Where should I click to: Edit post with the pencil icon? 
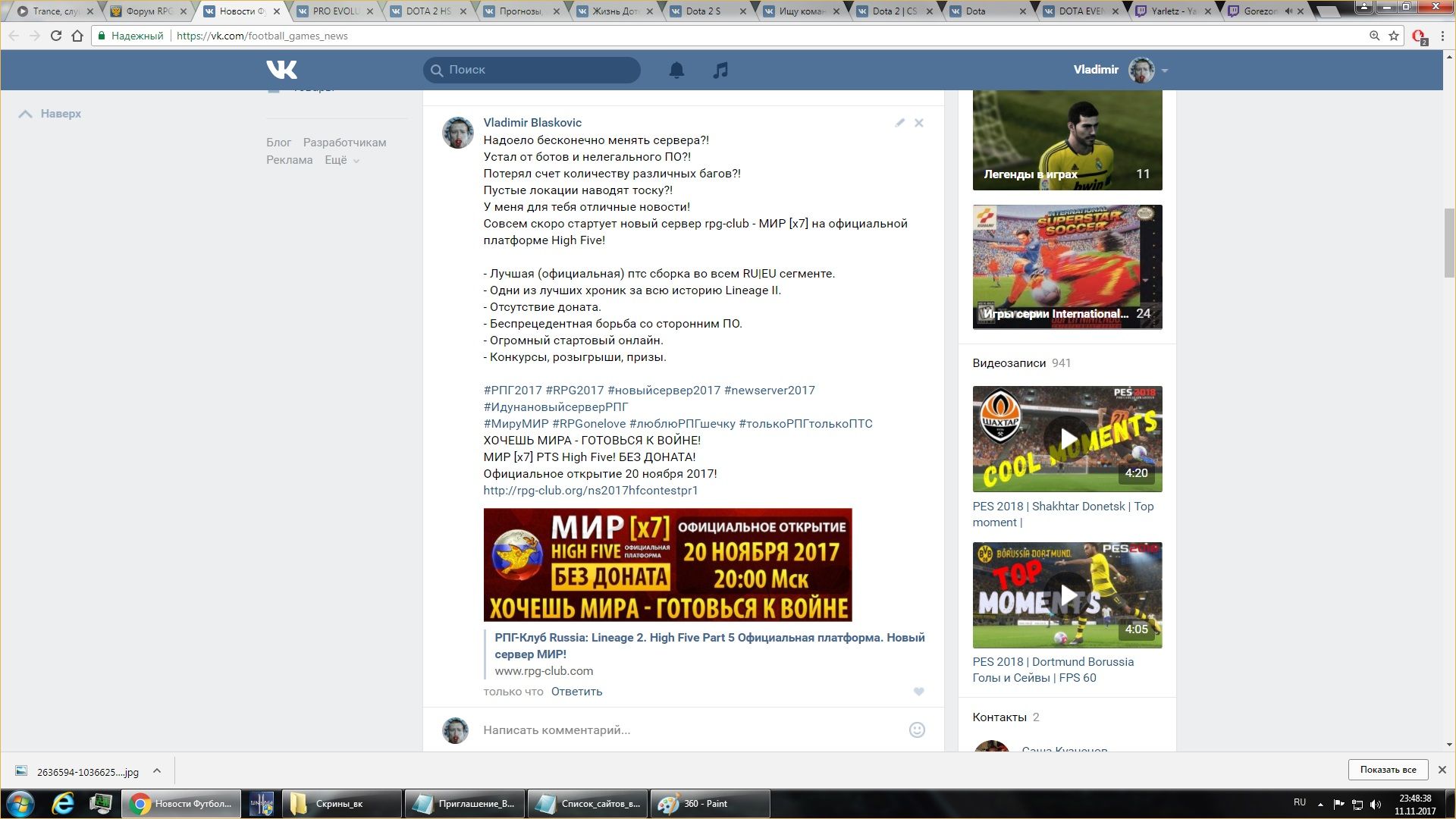[899, 123]
